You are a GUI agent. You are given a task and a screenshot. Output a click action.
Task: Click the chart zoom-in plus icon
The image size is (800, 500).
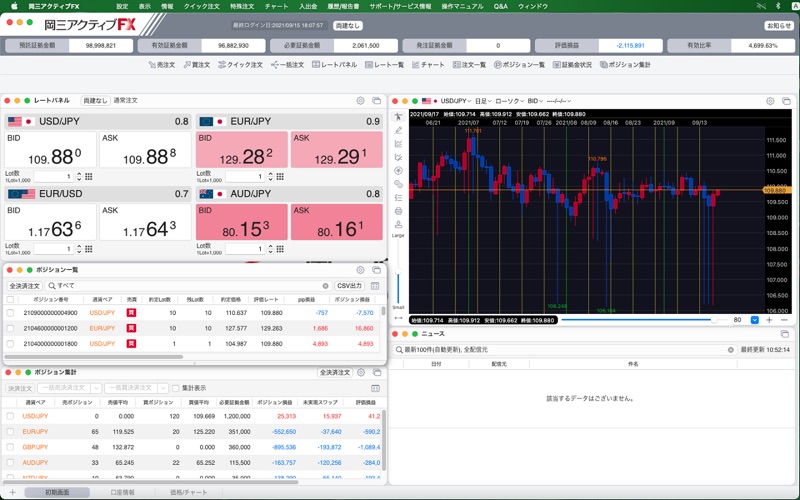click(769, 320)
